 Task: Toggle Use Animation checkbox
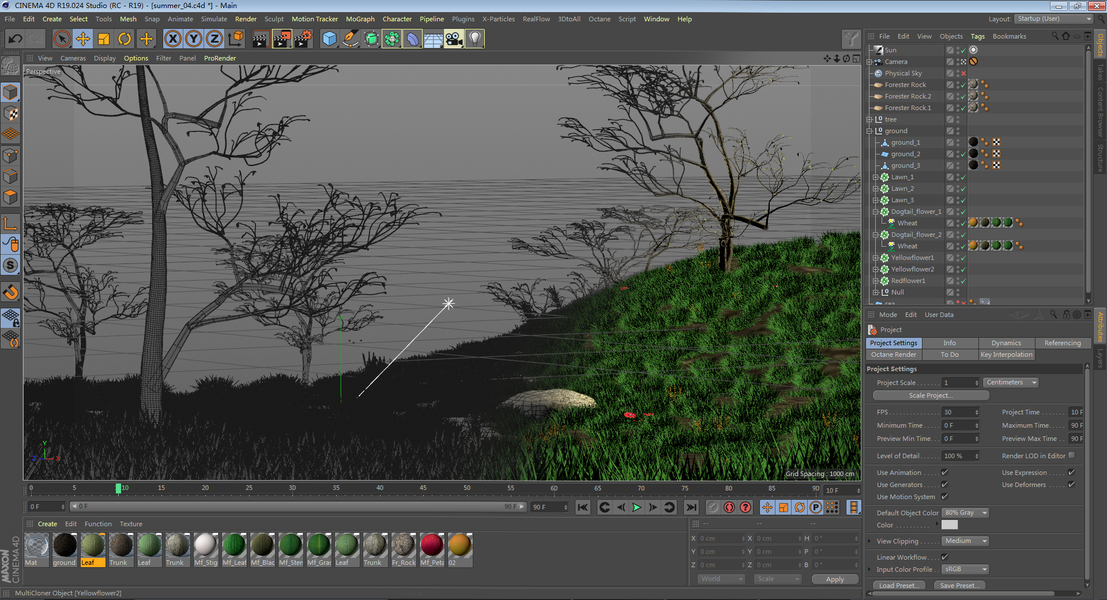(x=945, y=472)
